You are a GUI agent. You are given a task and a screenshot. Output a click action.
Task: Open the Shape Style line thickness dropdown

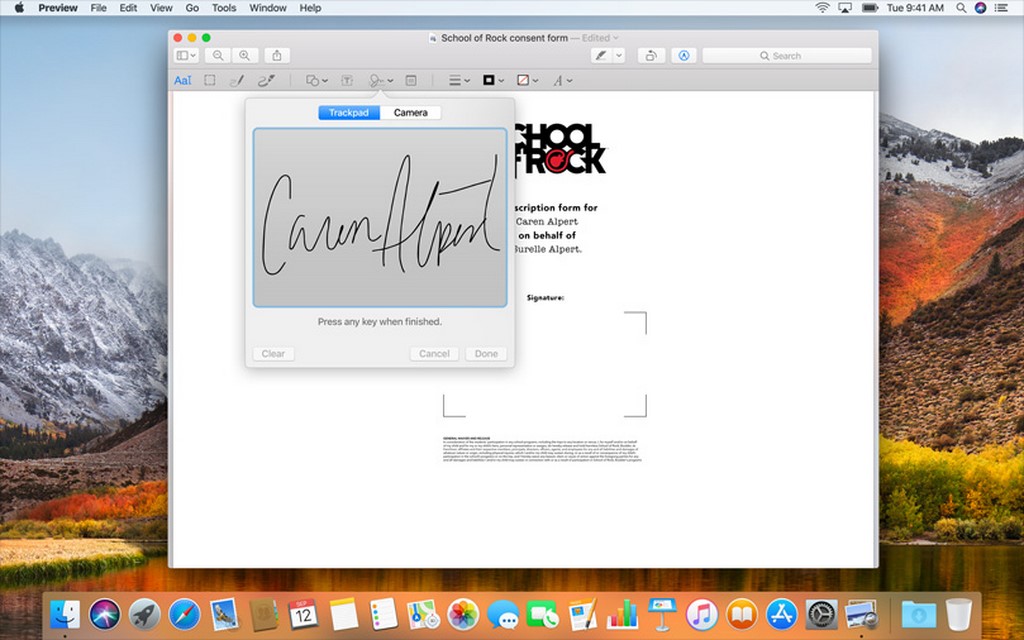tap(459, 80)
